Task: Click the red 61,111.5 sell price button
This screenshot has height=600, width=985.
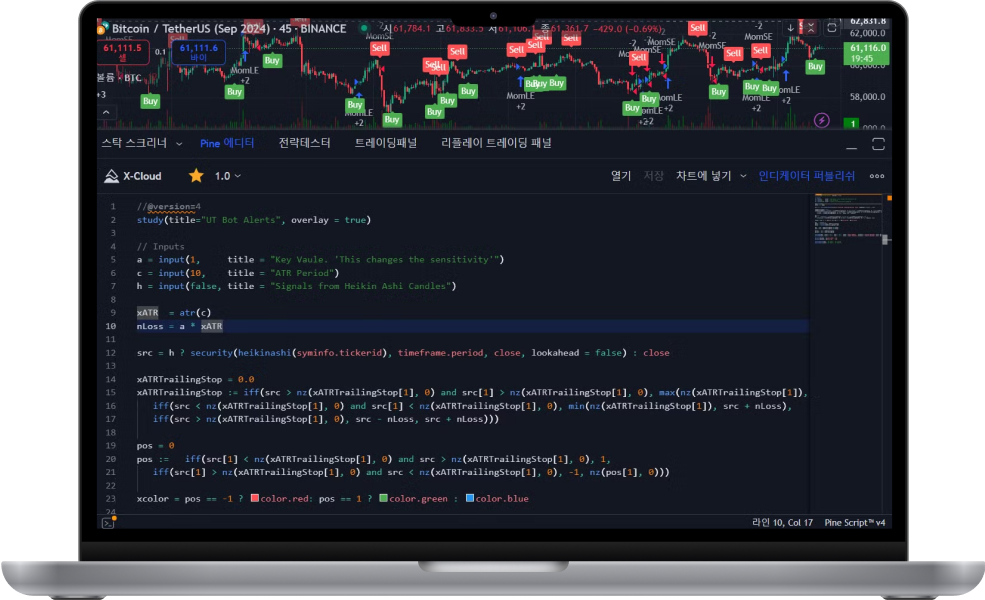Action: [123, 53]
